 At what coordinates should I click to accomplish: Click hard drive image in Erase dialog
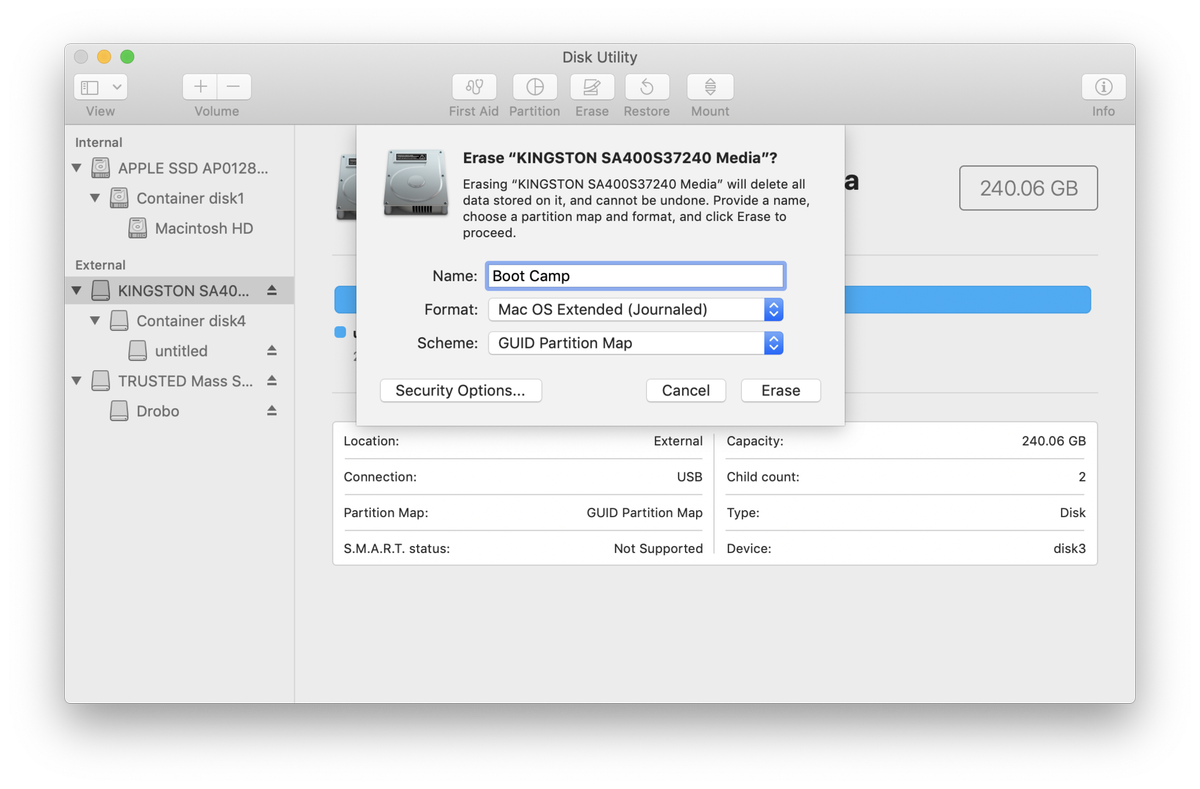point(415,182)
